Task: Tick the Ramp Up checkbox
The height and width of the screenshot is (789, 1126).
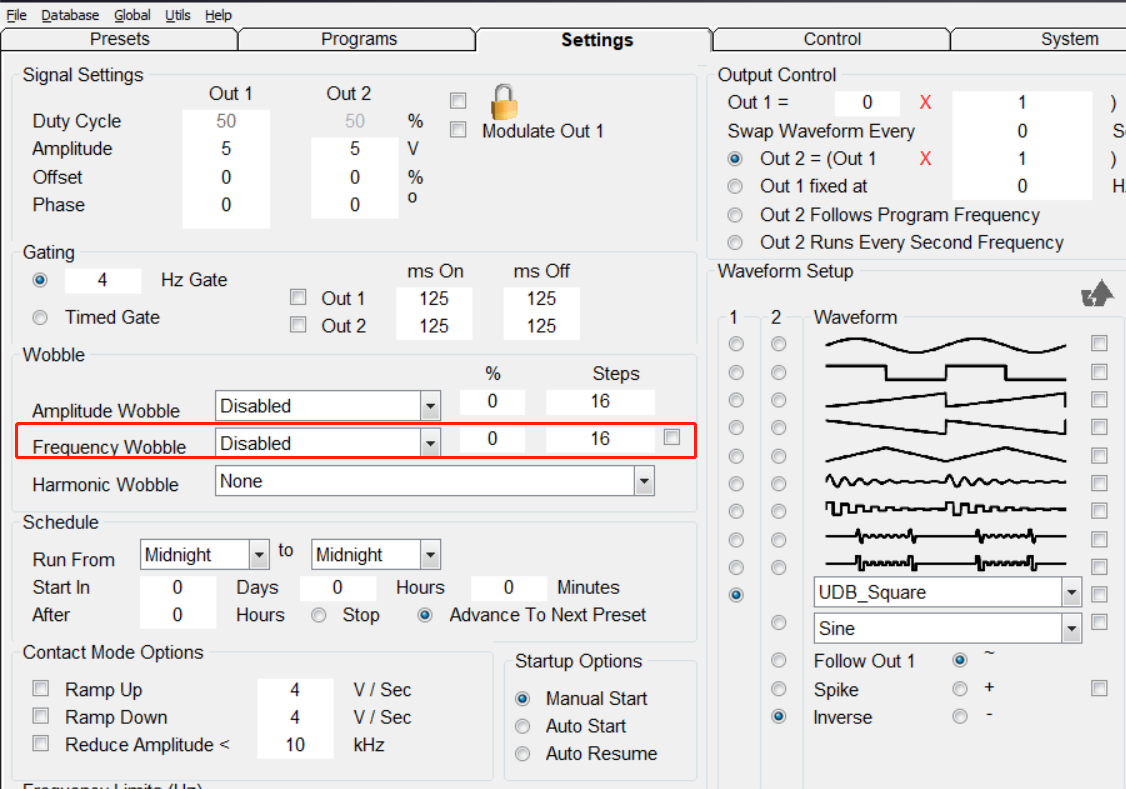Action: 41,689
